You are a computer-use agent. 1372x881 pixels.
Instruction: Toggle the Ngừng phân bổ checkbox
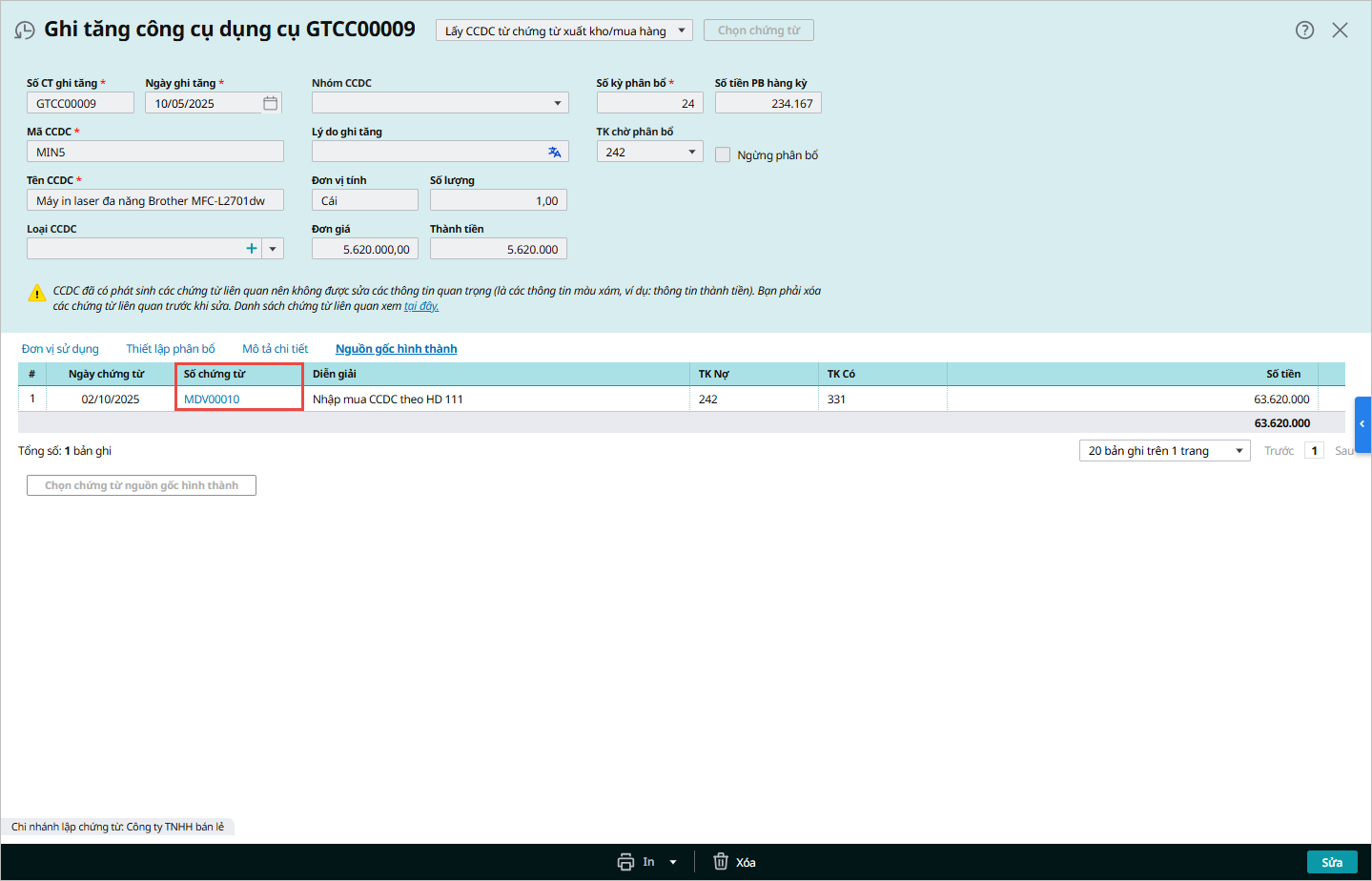[x=723, y=154]
